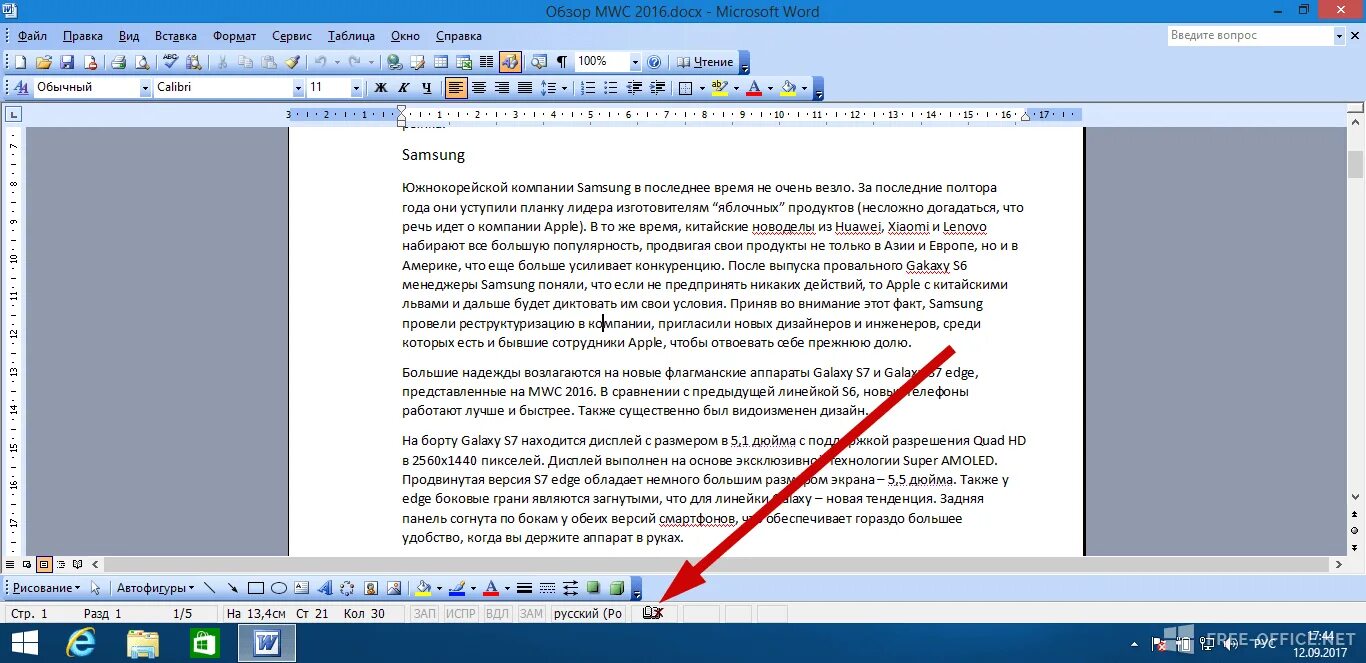Viewport: 1366px width, 663px height.
Task: Open the Правка menu
Action: tap(83, 37)
